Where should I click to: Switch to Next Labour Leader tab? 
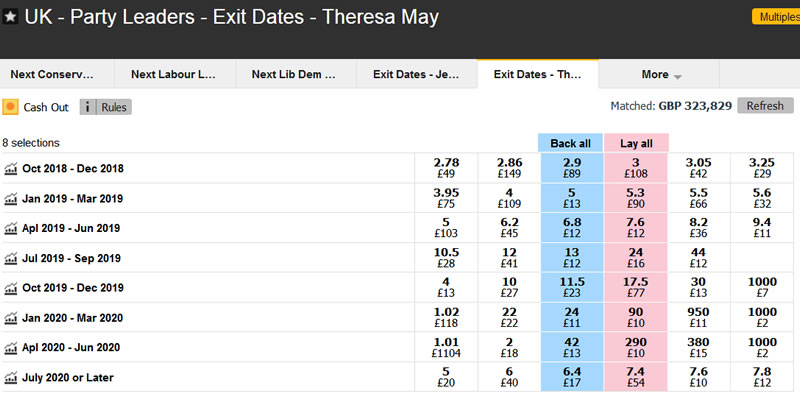pos(173,74)
